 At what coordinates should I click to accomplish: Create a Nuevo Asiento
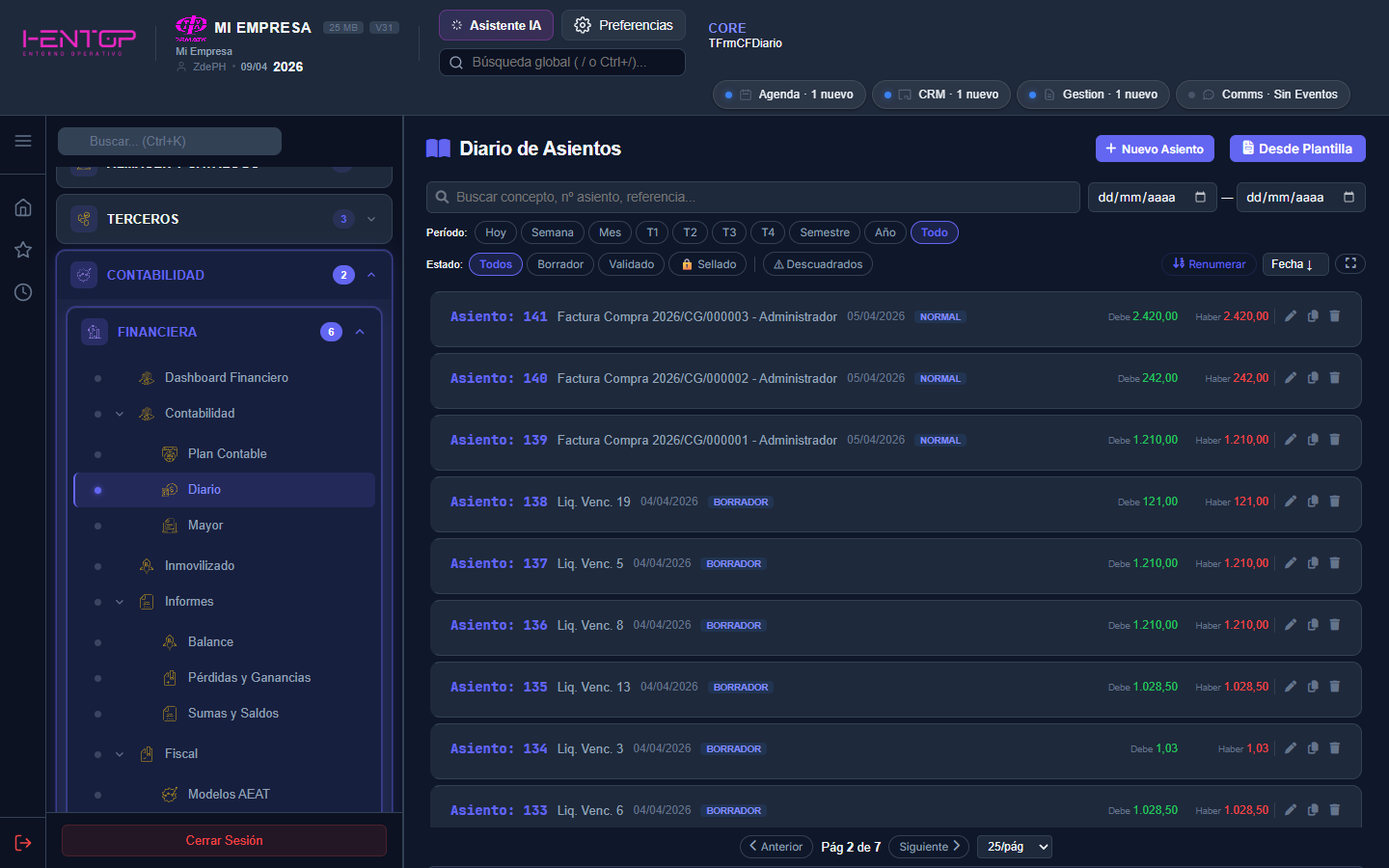point(1154,149)
